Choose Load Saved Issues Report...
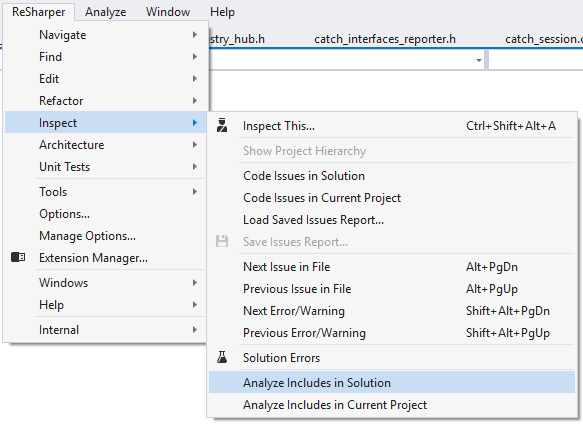Screen dimensions: 583x424 [x=392, y=220]
